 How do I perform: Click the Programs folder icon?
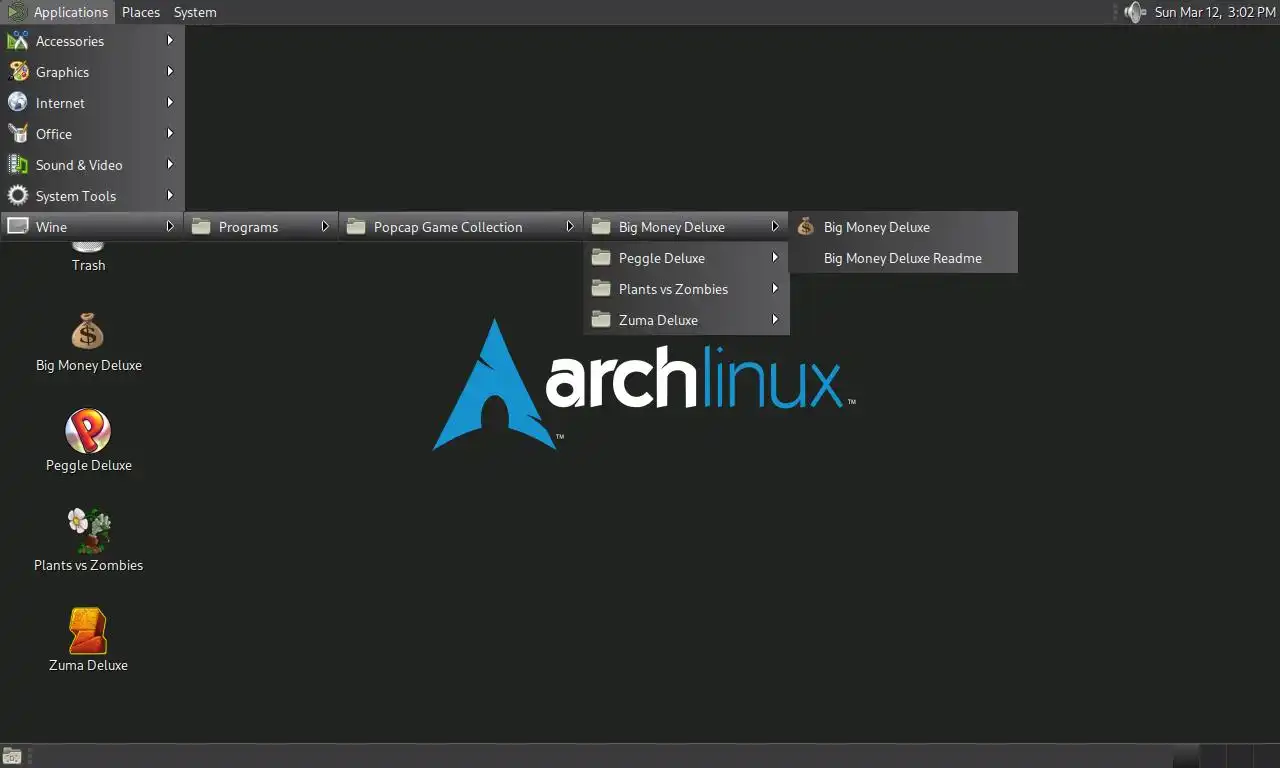point(201,227)
